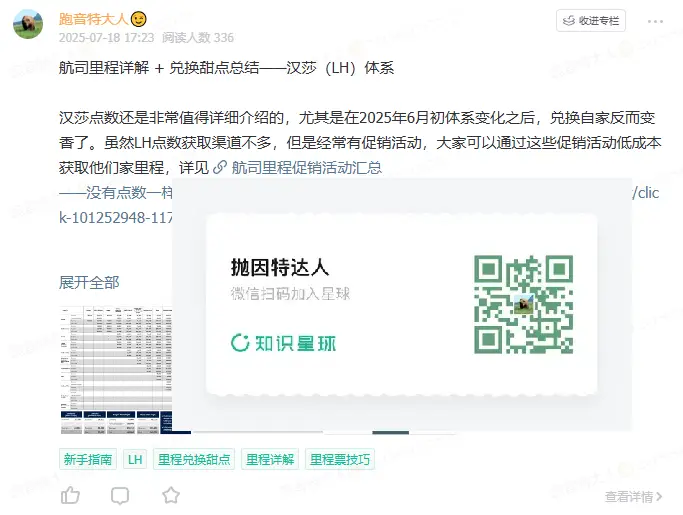Click the winking emoji next to author name
683x515 pixels.
(139, 20)
